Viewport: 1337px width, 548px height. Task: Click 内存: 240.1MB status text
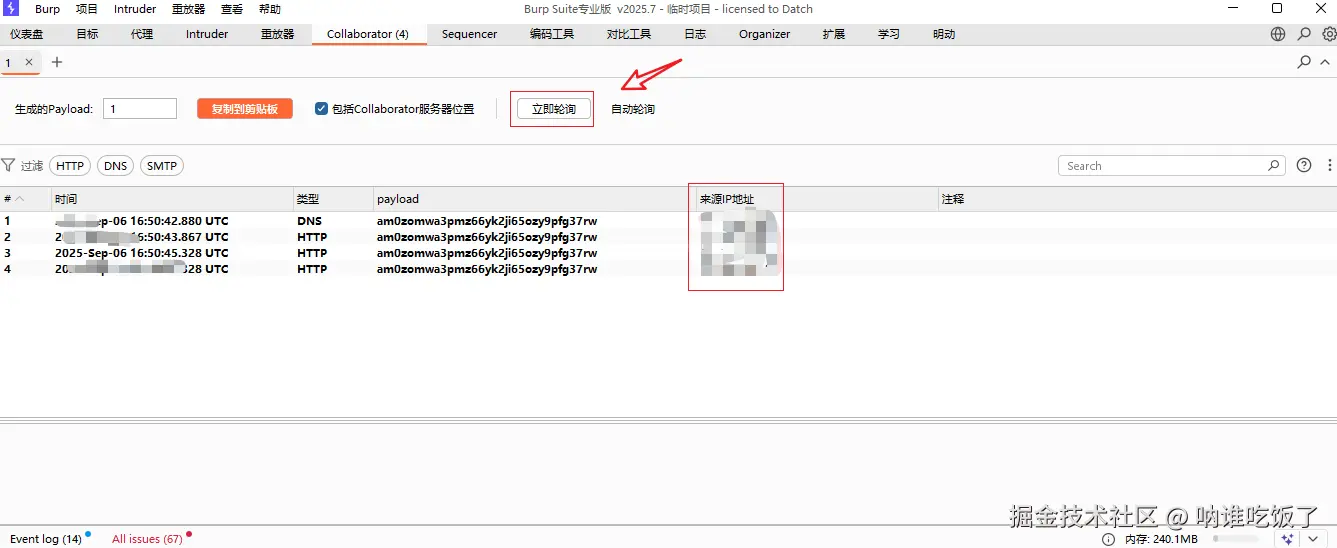1161,539
